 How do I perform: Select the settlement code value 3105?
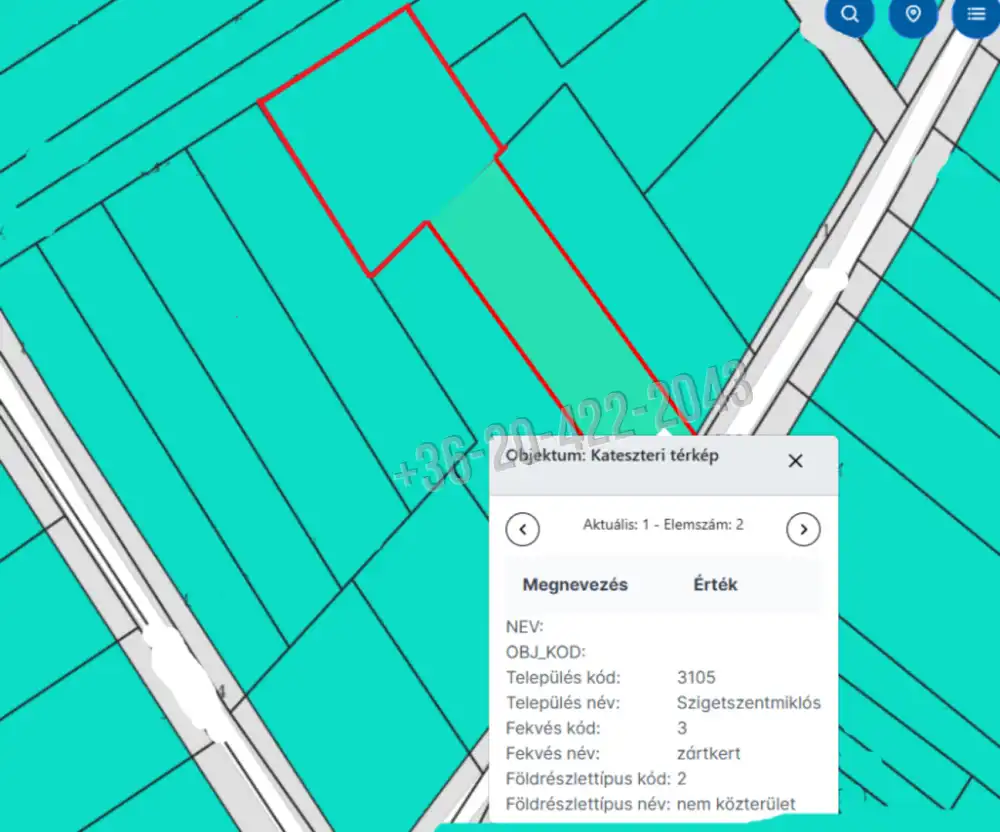pos(696,678)
